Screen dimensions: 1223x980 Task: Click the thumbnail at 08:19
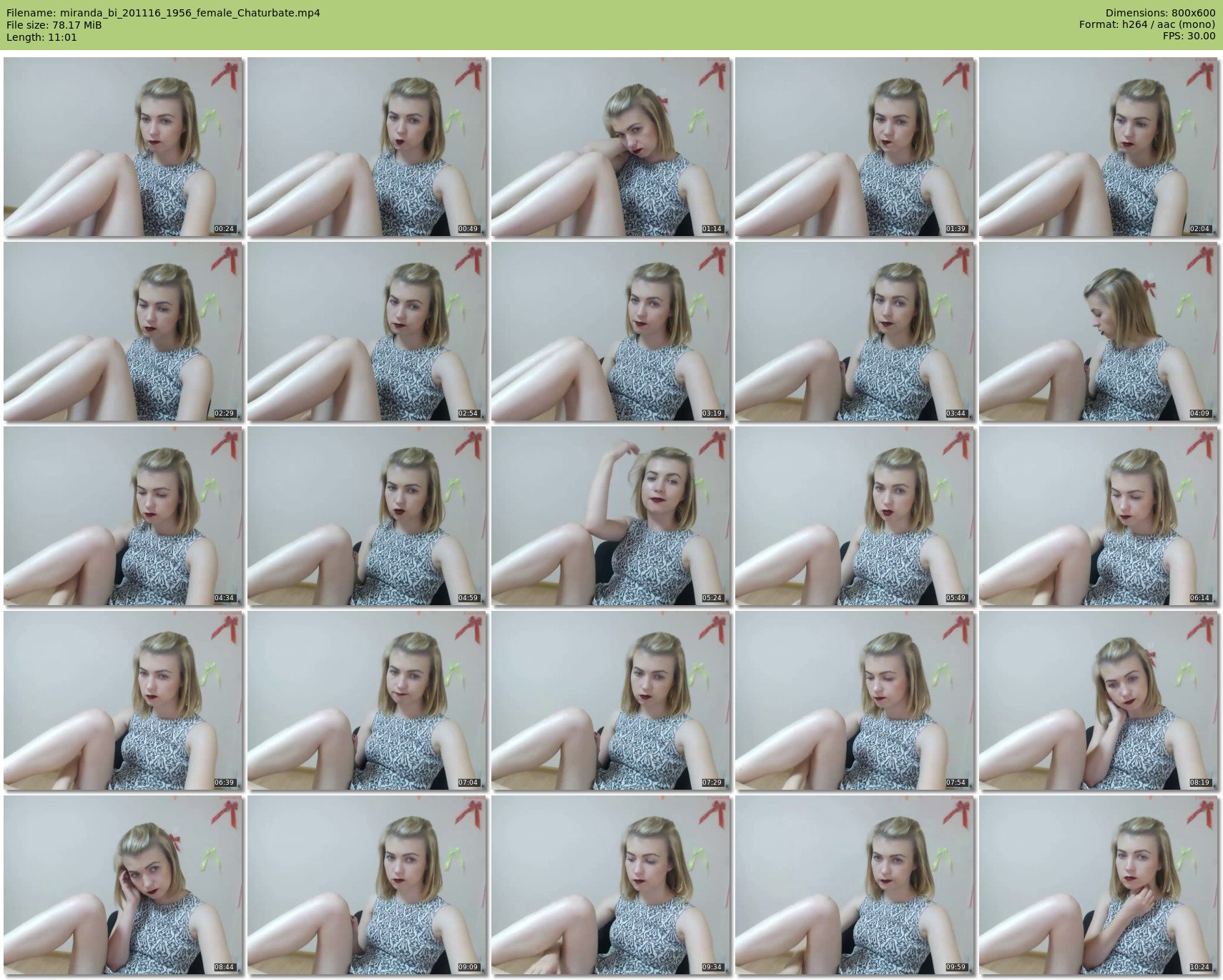tap(1099, 700)
